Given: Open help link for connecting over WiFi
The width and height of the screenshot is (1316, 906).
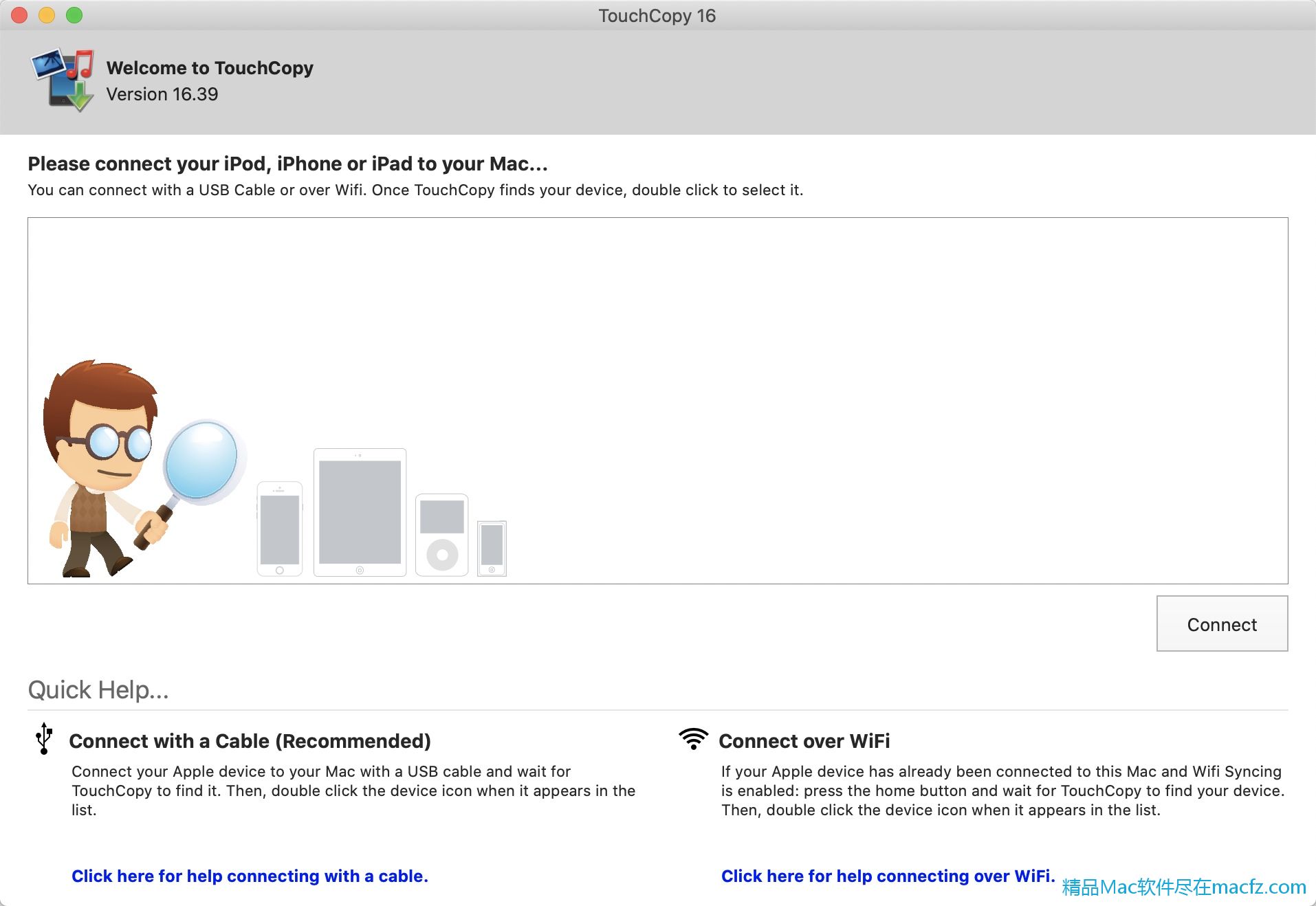Looking at the screenshot, I should [x=888, y=876].
